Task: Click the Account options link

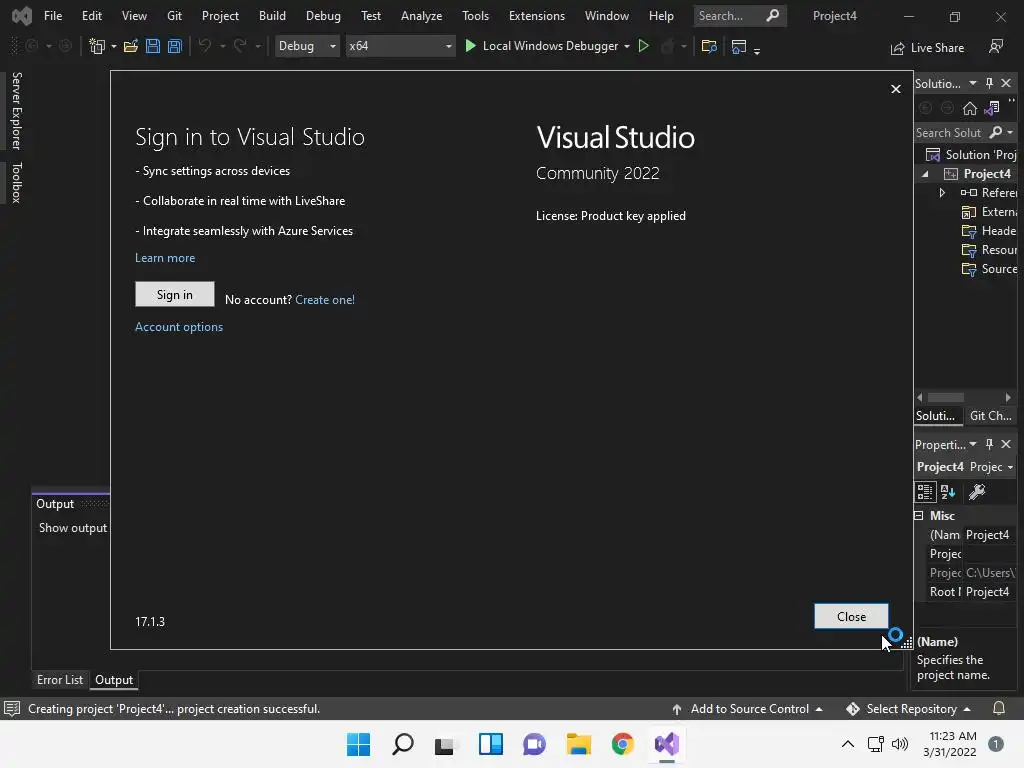Action: coord(179,327)
